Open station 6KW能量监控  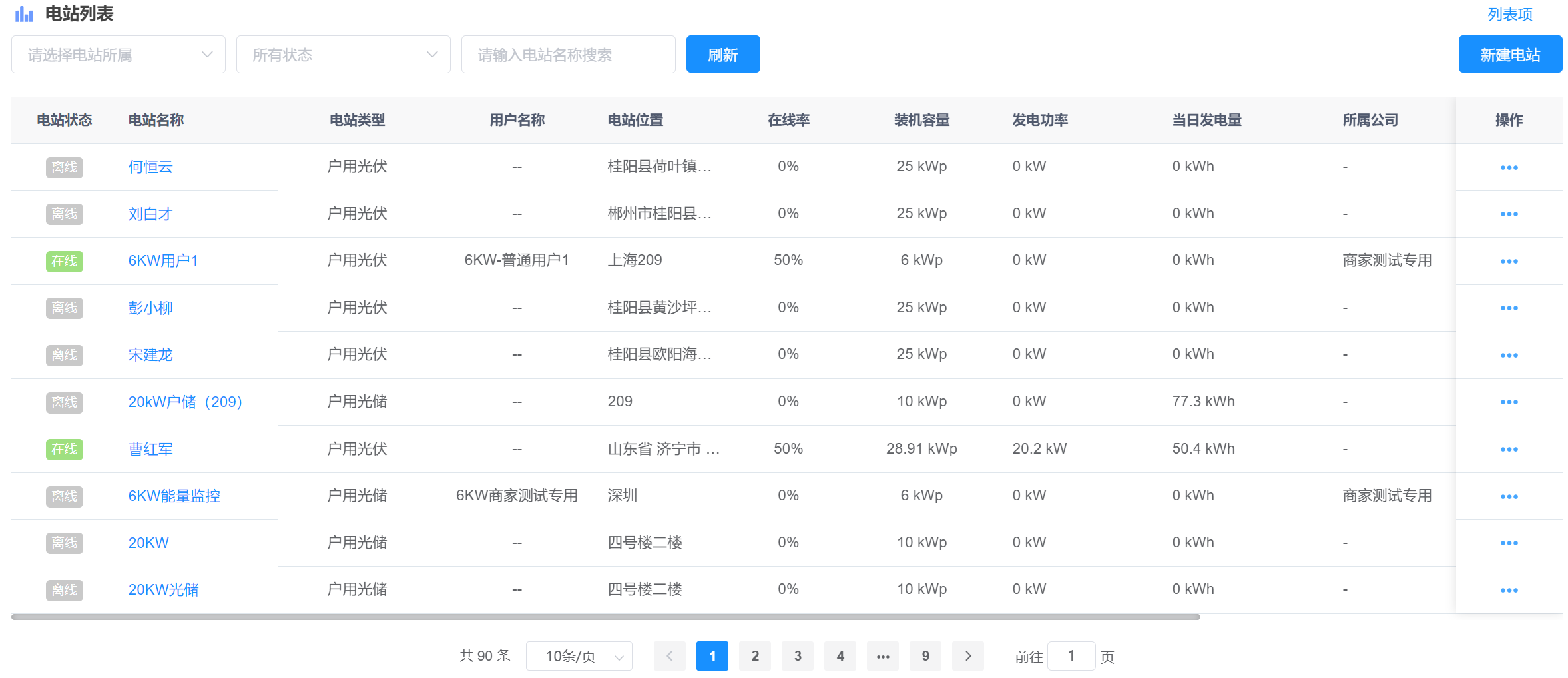174,496
